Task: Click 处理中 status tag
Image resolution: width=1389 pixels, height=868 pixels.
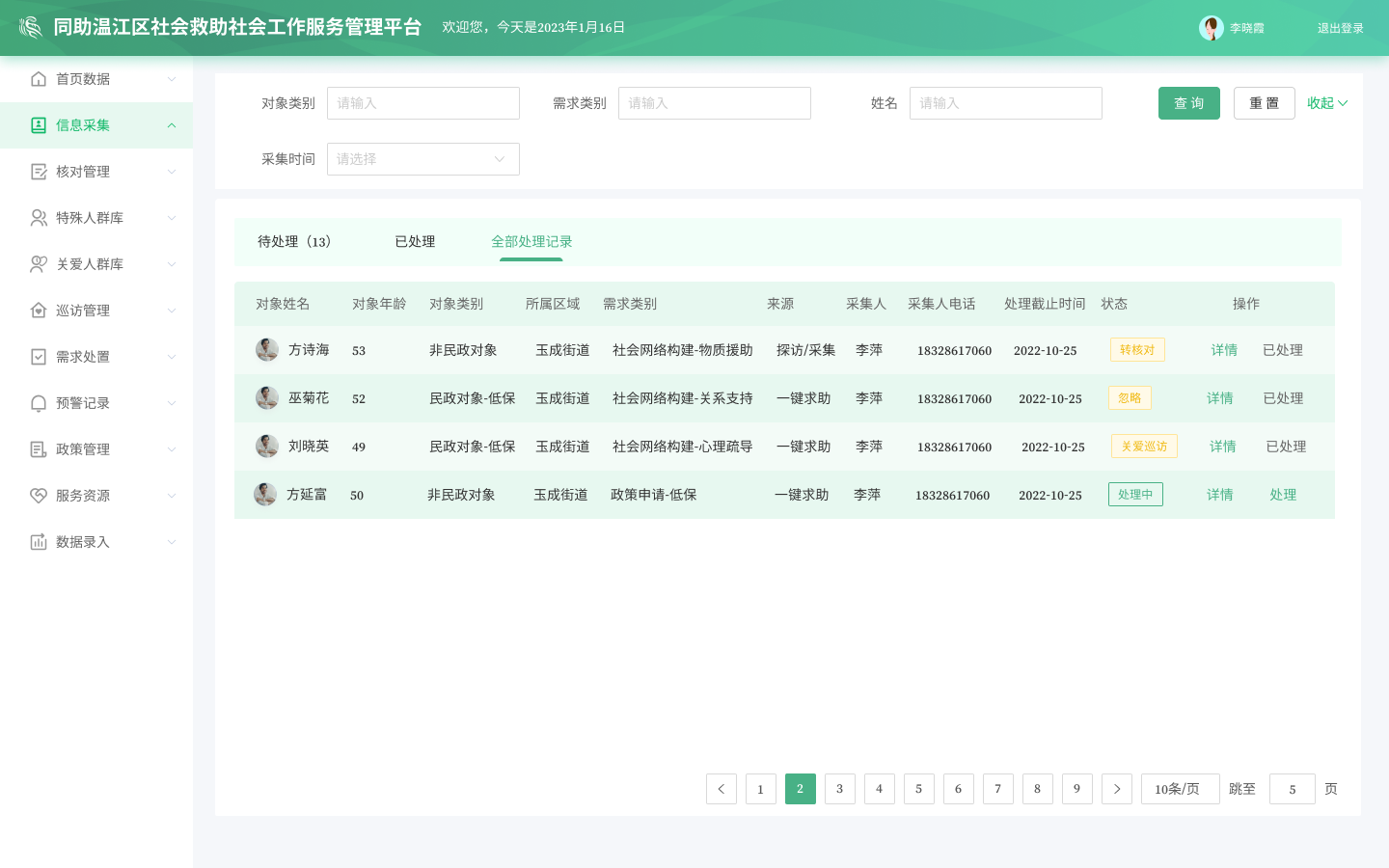Action: tap(1135, 495)
